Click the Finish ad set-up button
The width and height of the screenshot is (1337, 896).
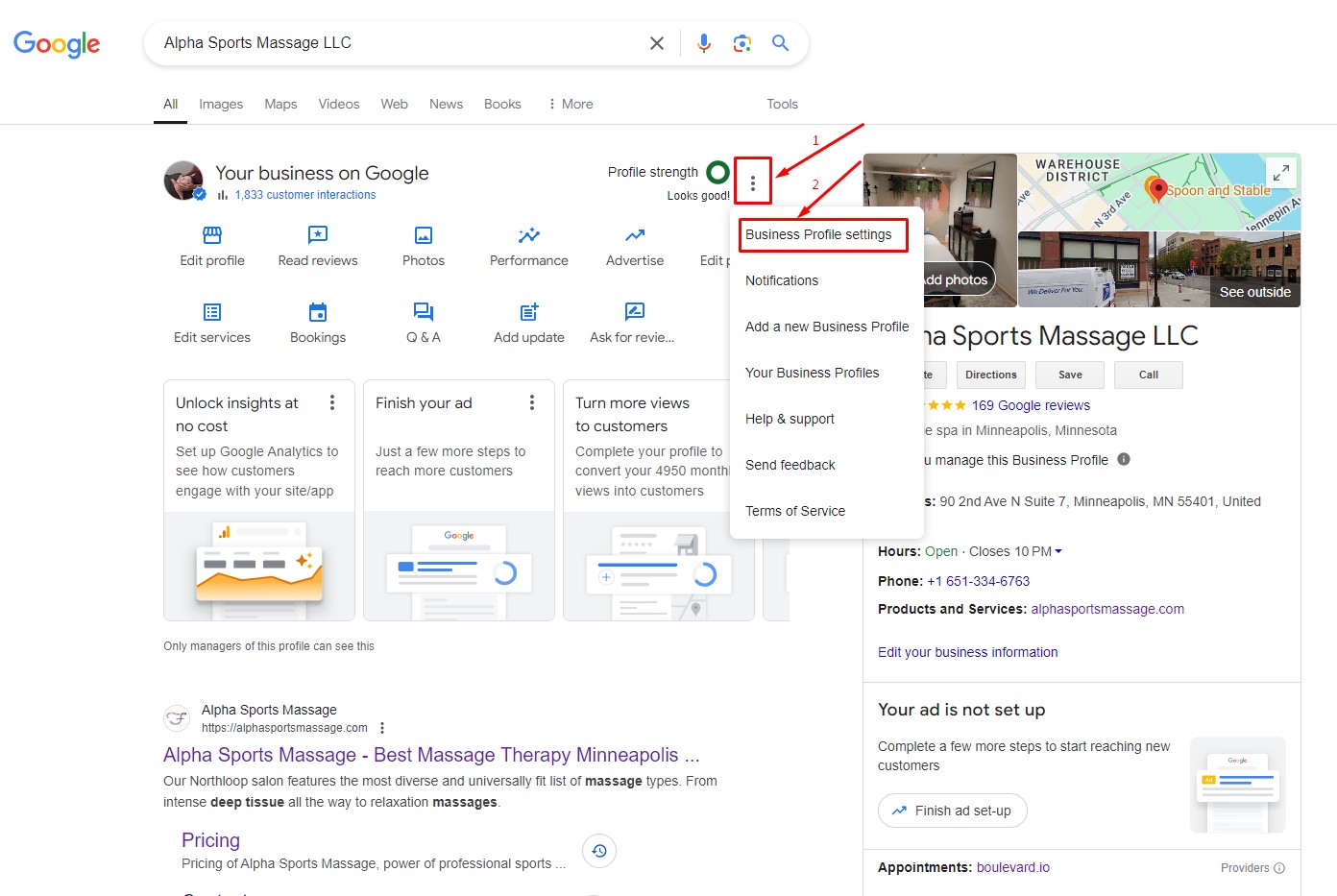tap(952, 811)
